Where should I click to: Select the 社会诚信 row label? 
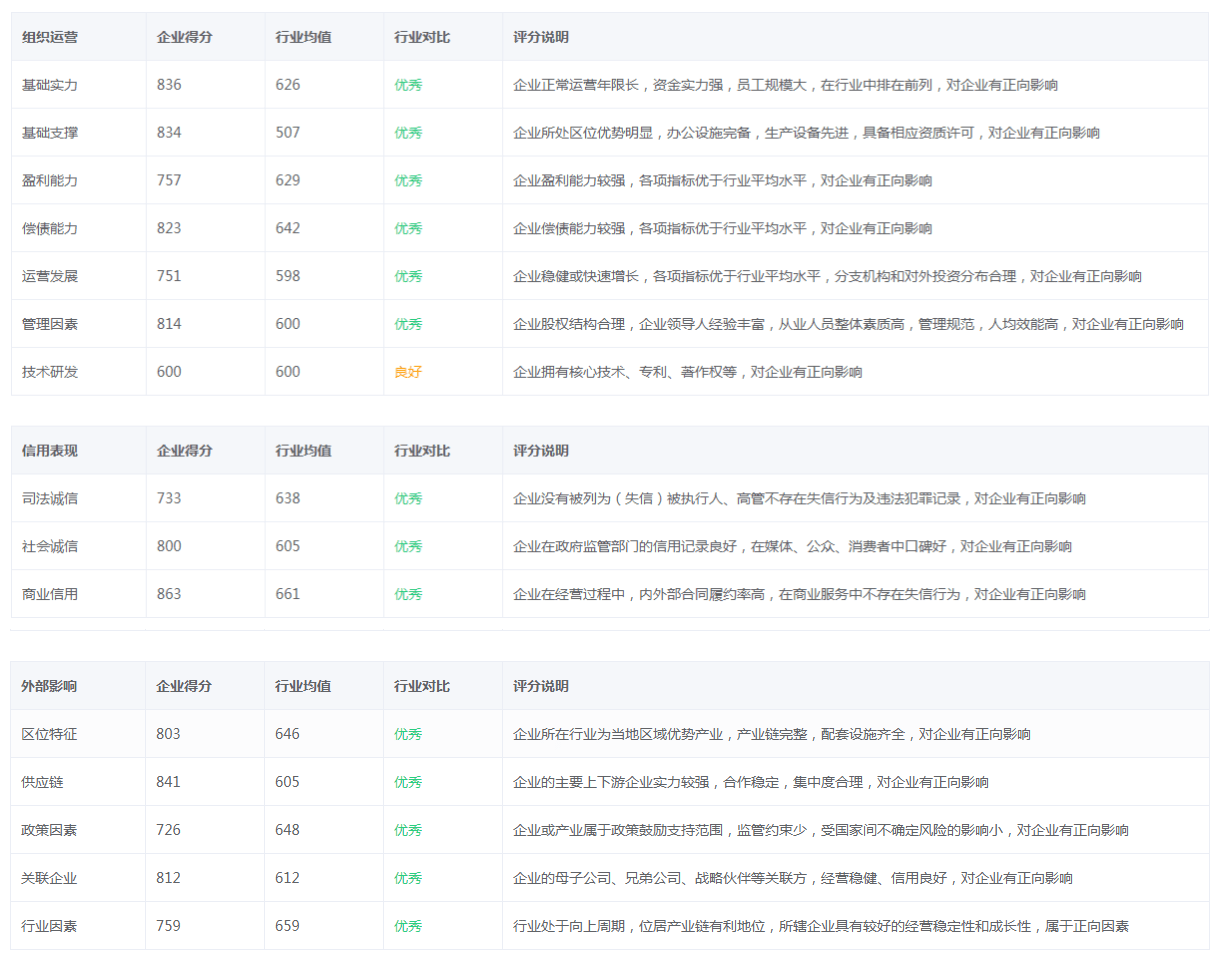pyautogui.click(x=50, y=547)
